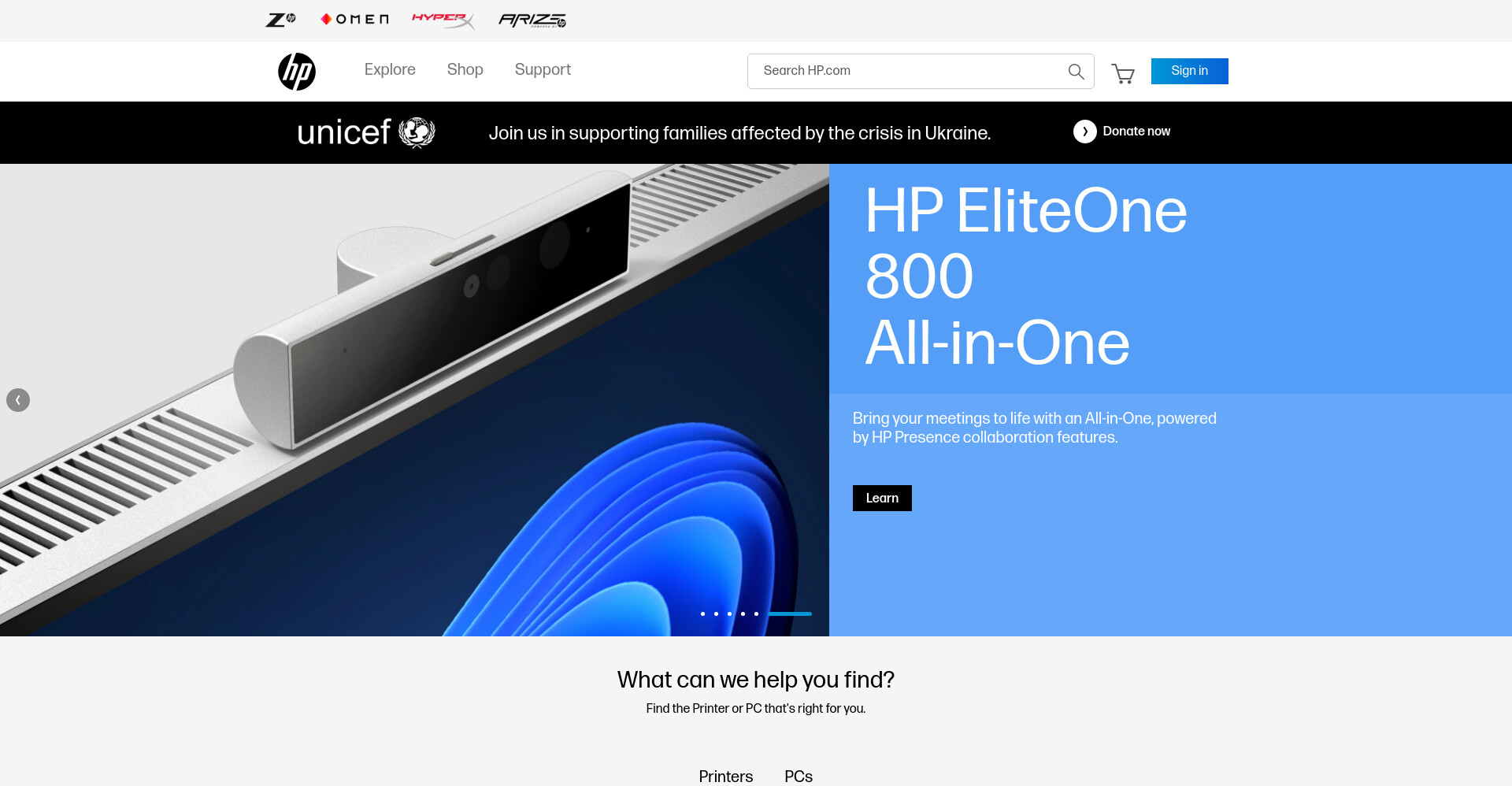The image size is (1512, 786).
Task: Click the Sign in button
Action: (x=1189, y=71)
